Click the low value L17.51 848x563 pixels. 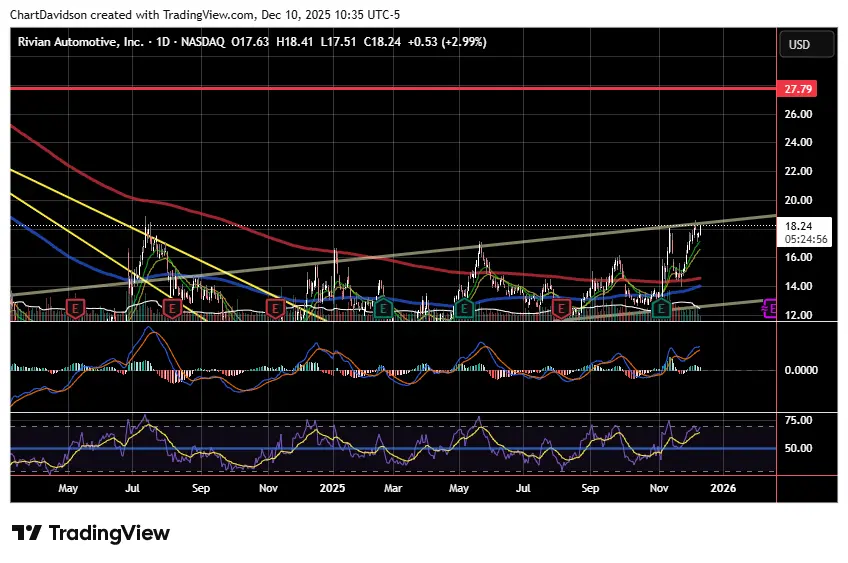[338, 42]
